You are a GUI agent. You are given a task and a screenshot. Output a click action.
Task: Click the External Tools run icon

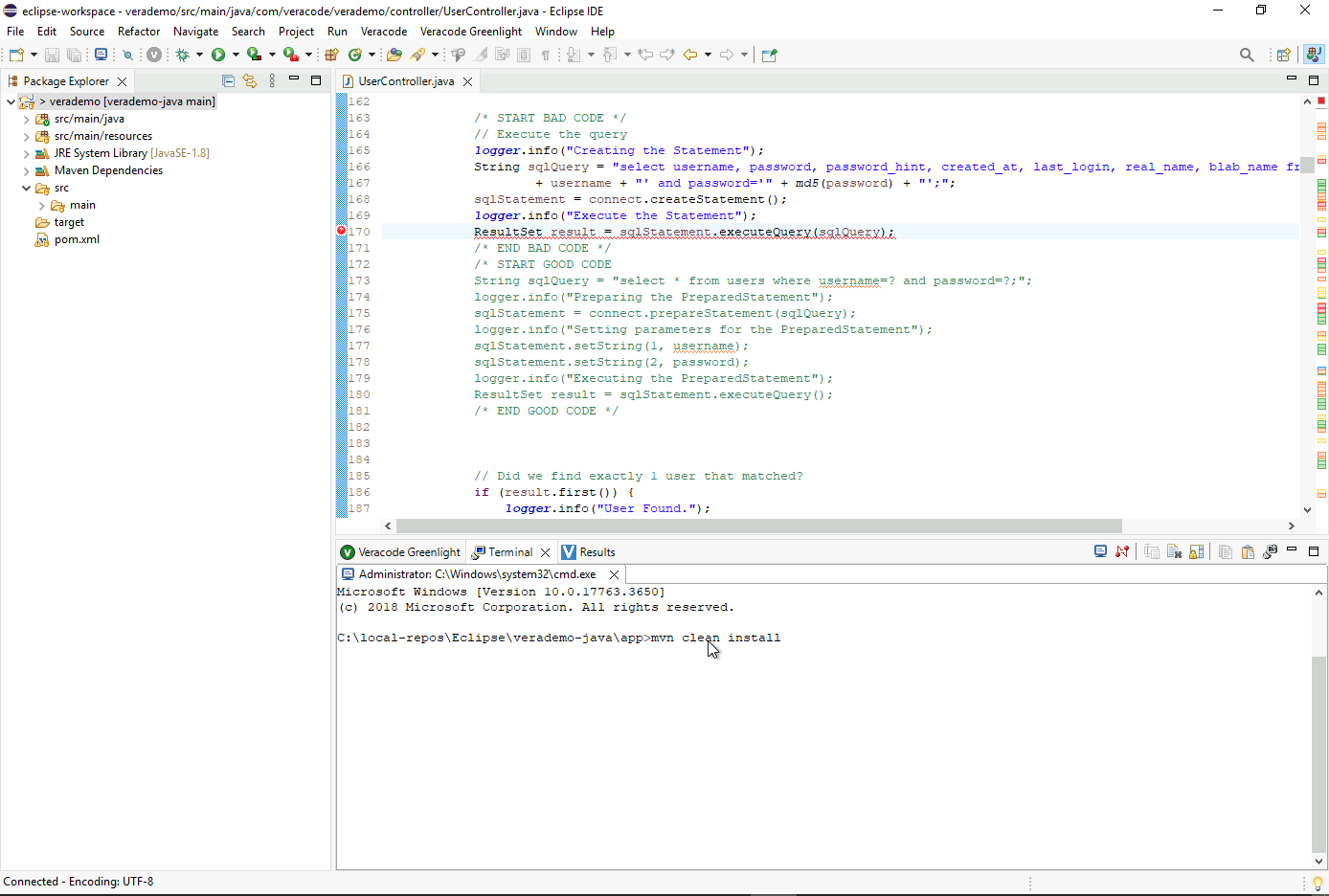click(x=291, y=55)
